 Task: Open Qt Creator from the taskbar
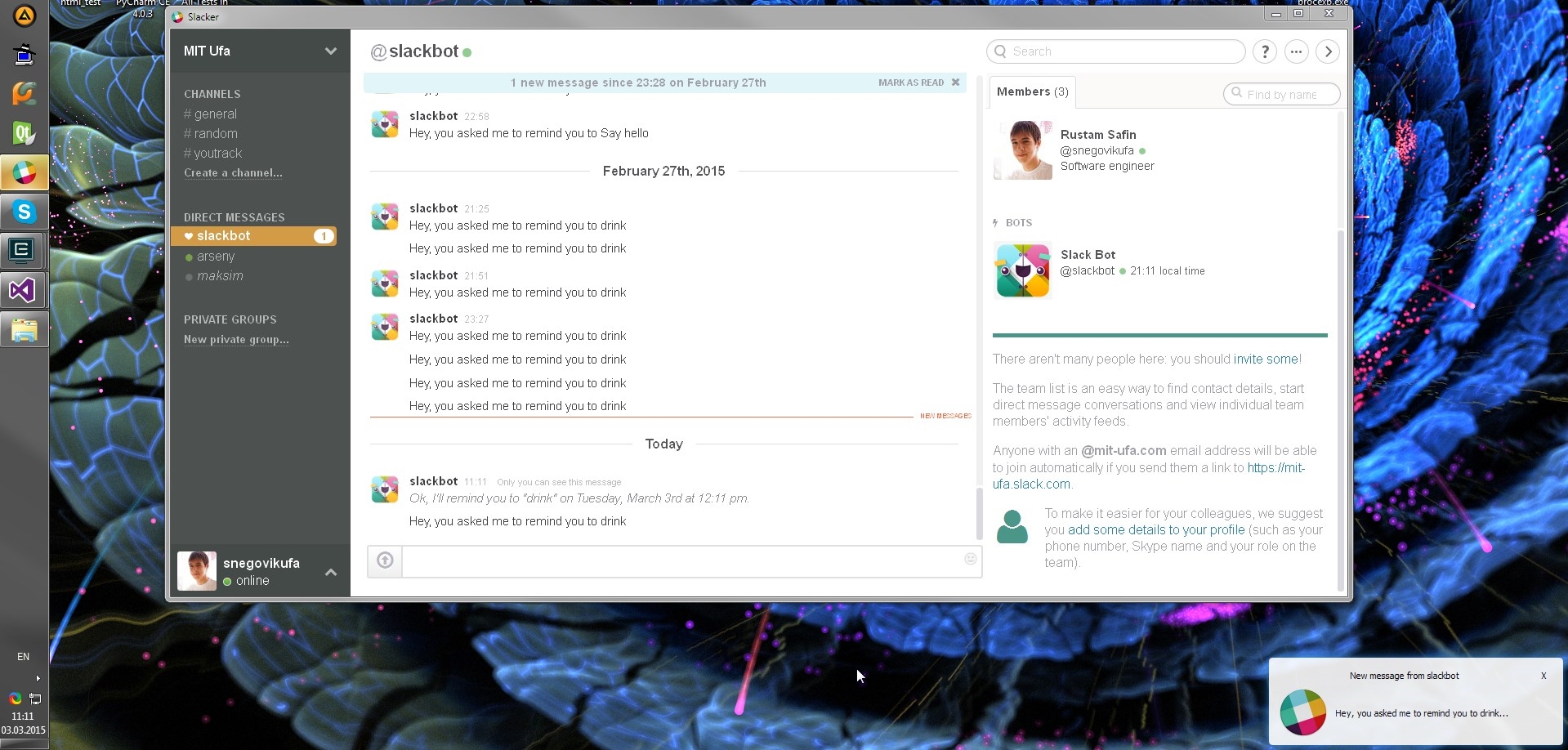tap(24, 133)
